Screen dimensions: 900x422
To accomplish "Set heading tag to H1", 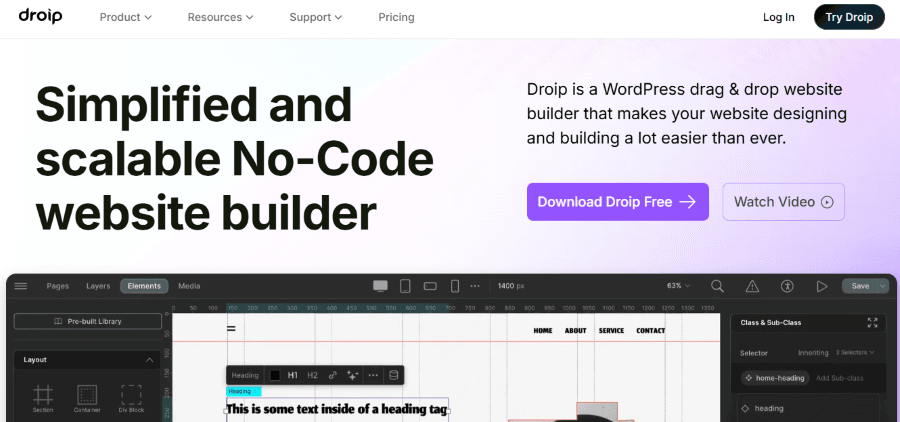I will [x=293, y=375].
